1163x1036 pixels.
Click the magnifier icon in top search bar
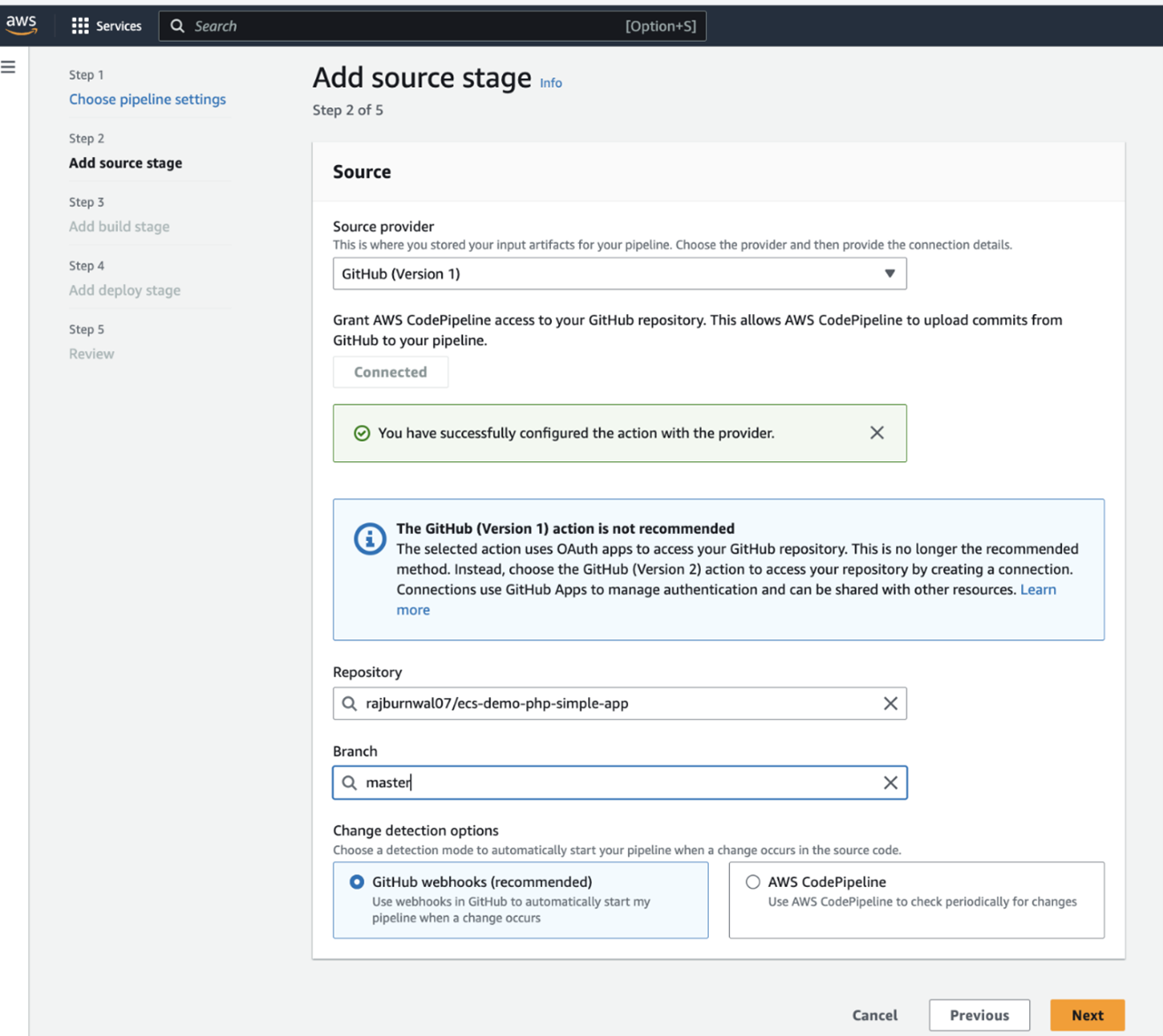coord(177,26)
